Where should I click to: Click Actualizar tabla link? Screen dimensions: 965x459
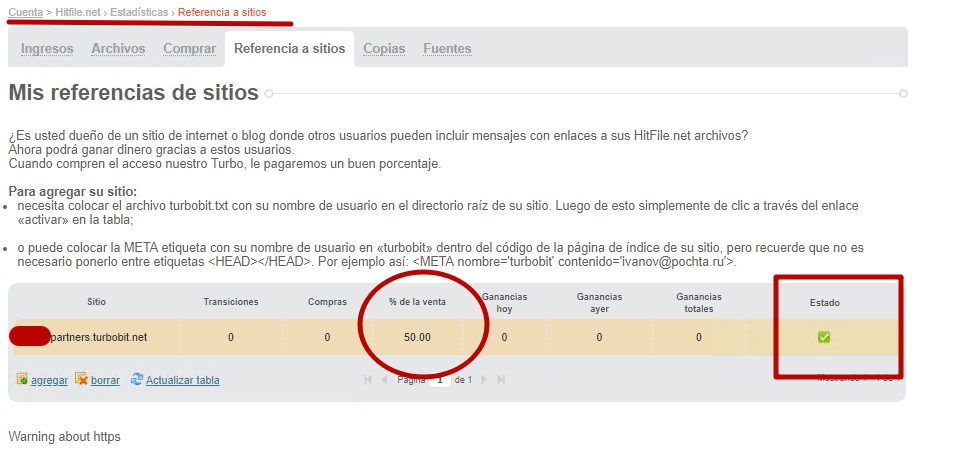(183, 380)
